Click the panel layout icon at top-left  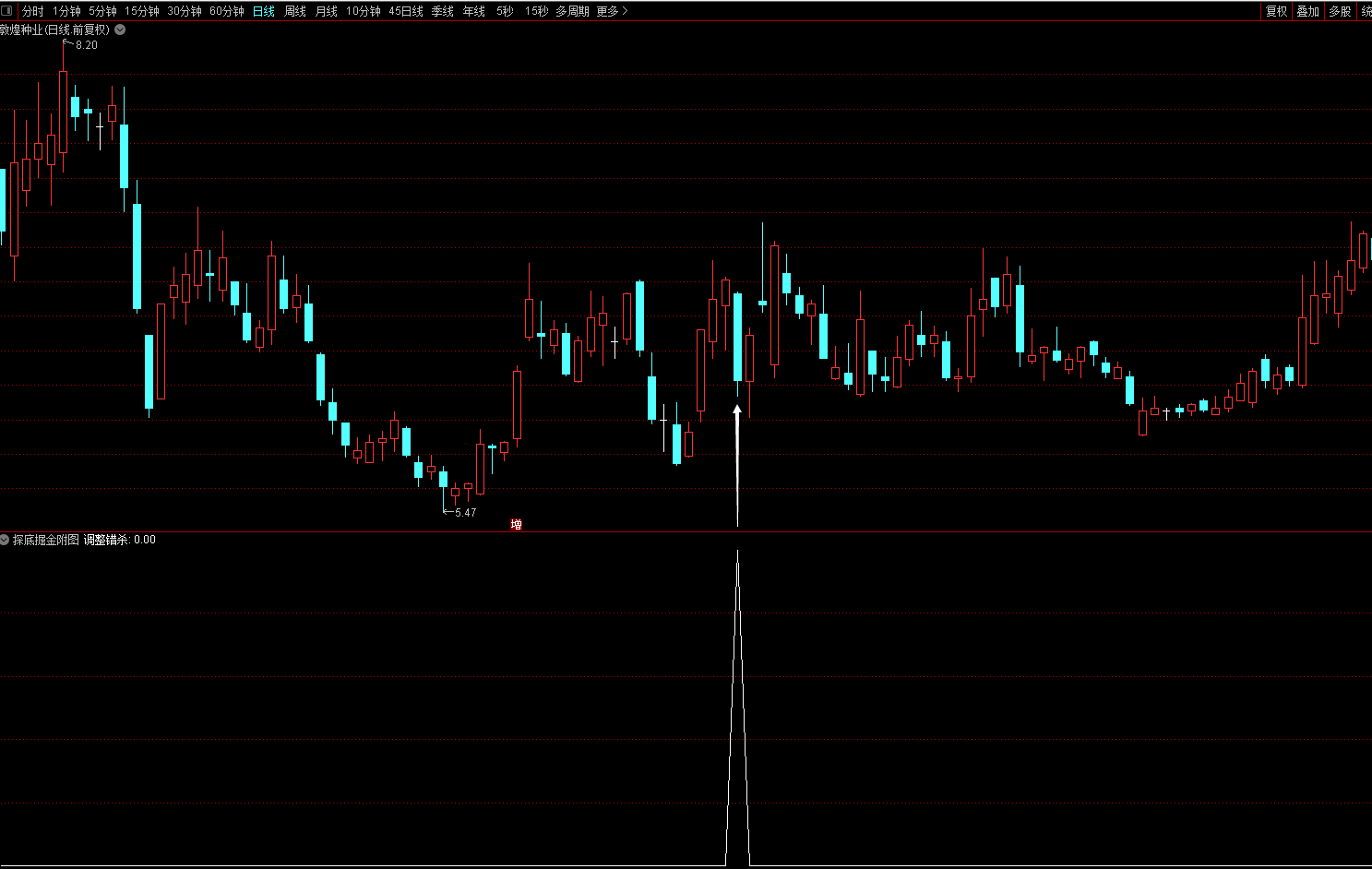point(7,11)
